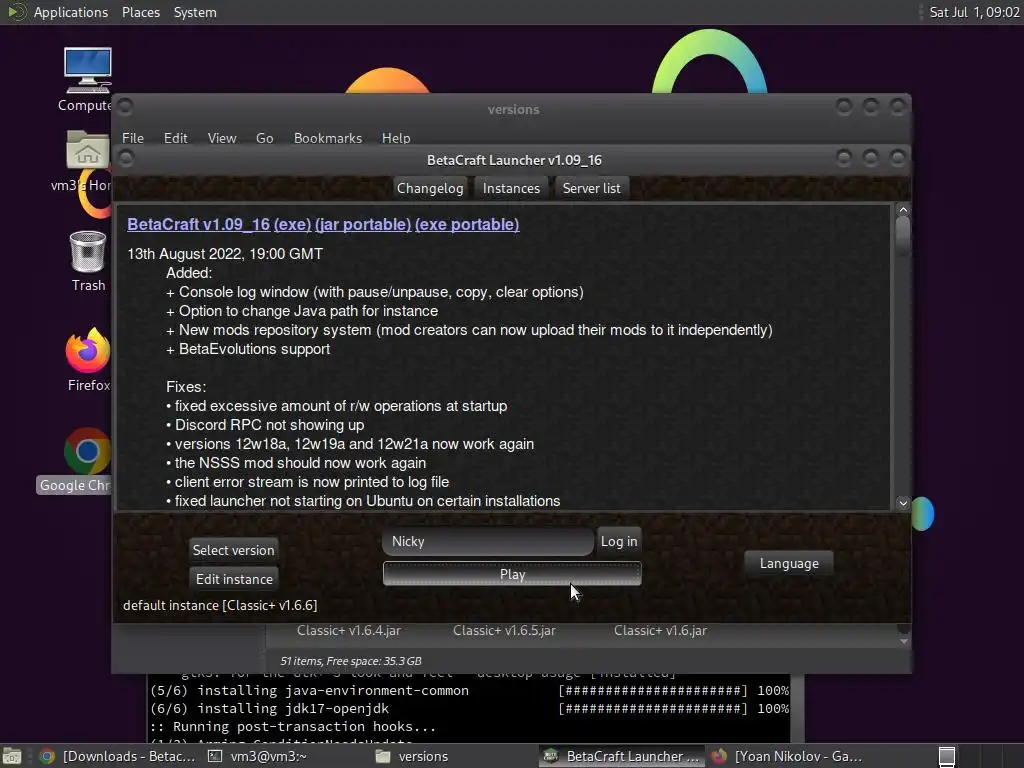Open File menu in versions window
This screenshot has width=1024, height=768.
pos(133,138)
